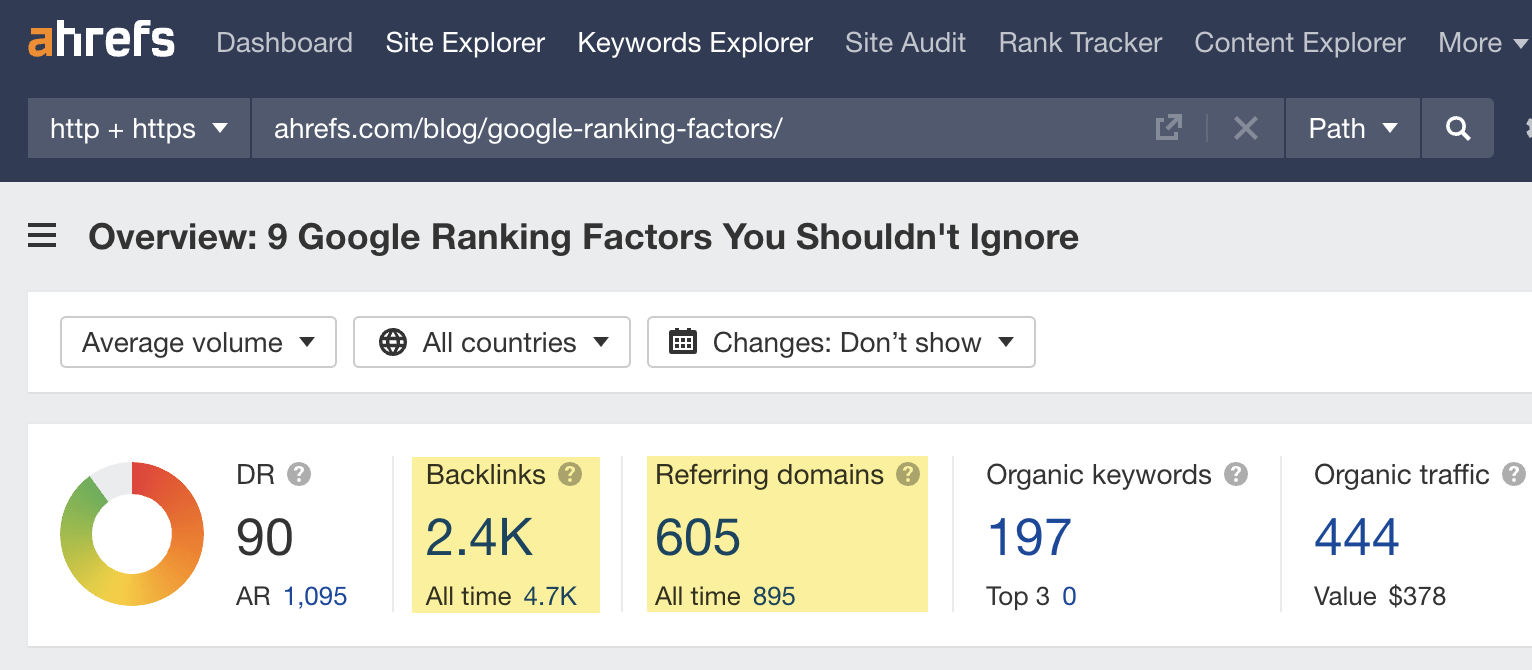Open Content Explorer
Image resolution: width=1532 pixels, height=670 pixels.
pos(1299,42)
